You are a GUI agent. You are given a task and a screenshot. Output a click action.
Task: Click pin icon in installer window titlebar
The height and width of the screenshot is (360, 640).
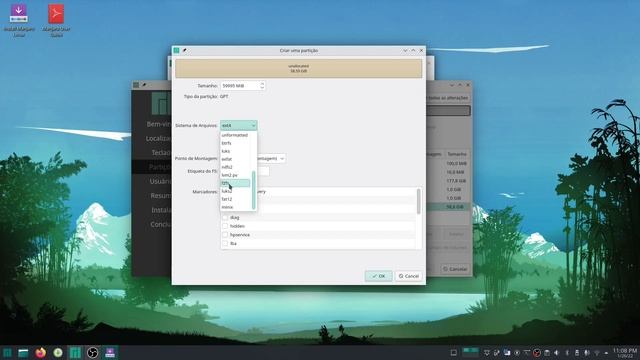[x=144, y=85]
